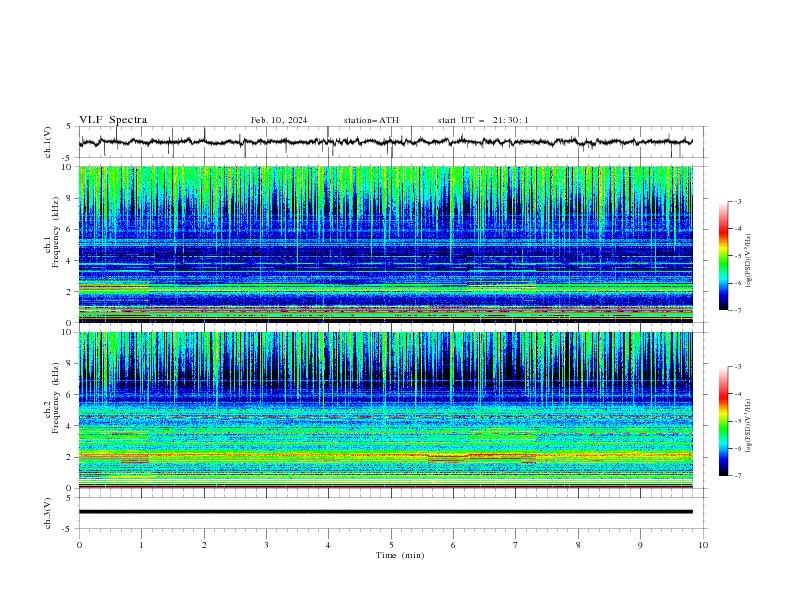Click the "4" kHz tick on ch.2 axis
The width and height of the screenshot is (792, 612).
(x=70, y=426)
